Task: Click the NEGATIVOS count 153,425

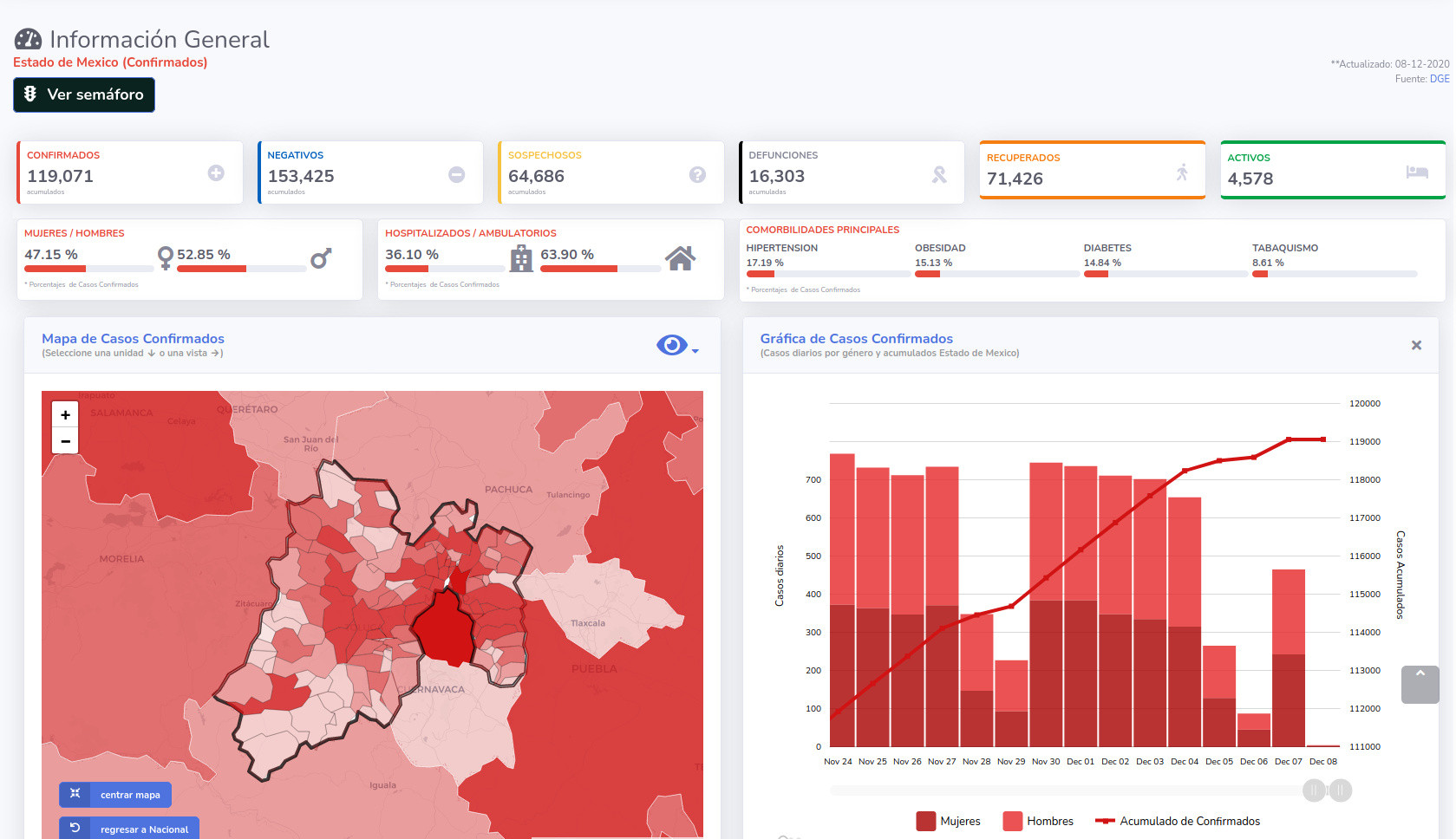Action: pos(300,176)
